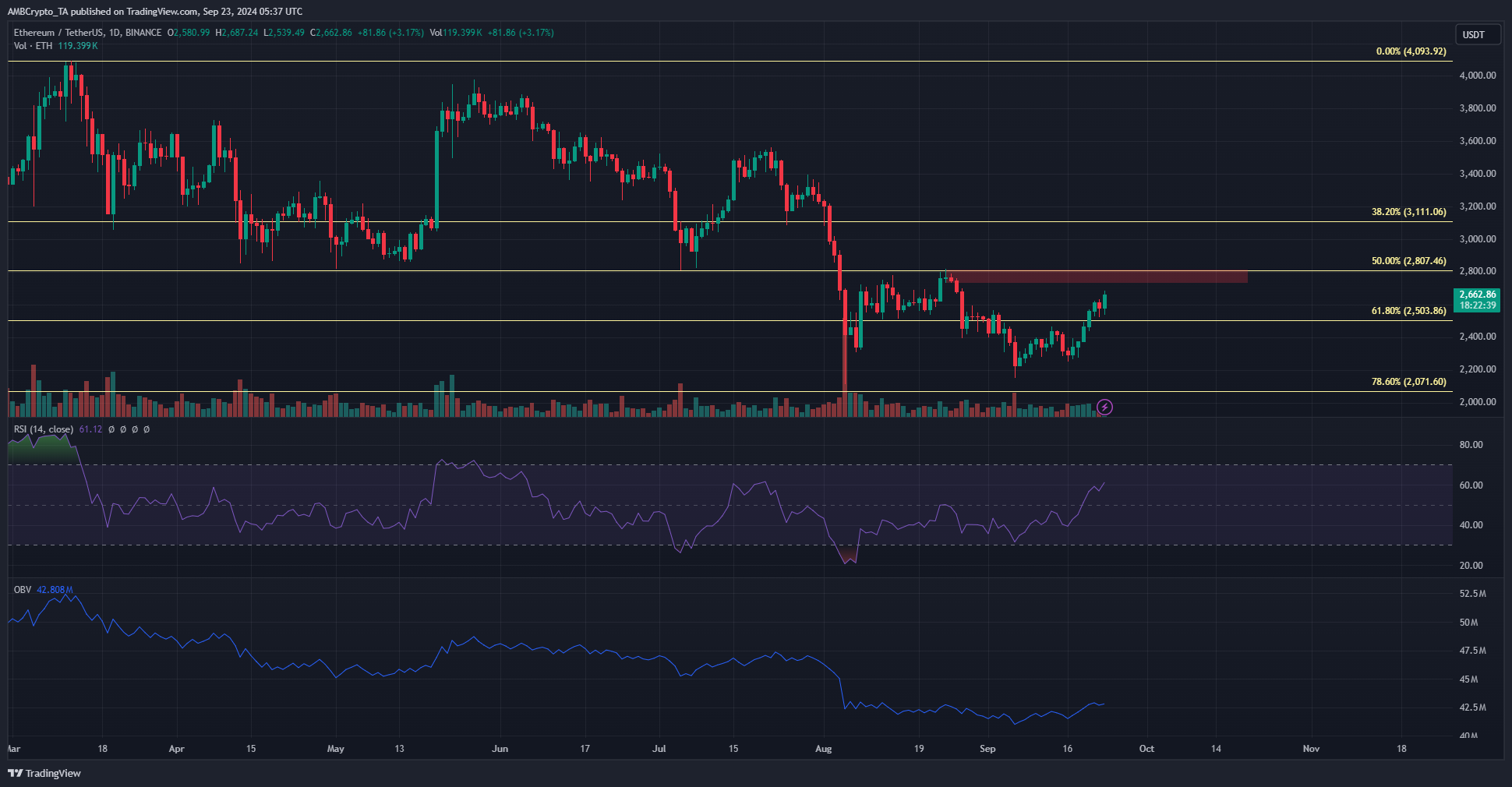Click the 2,400.00 price axis label
This screenshot has height=787, width=1512.
(1477, 337)
